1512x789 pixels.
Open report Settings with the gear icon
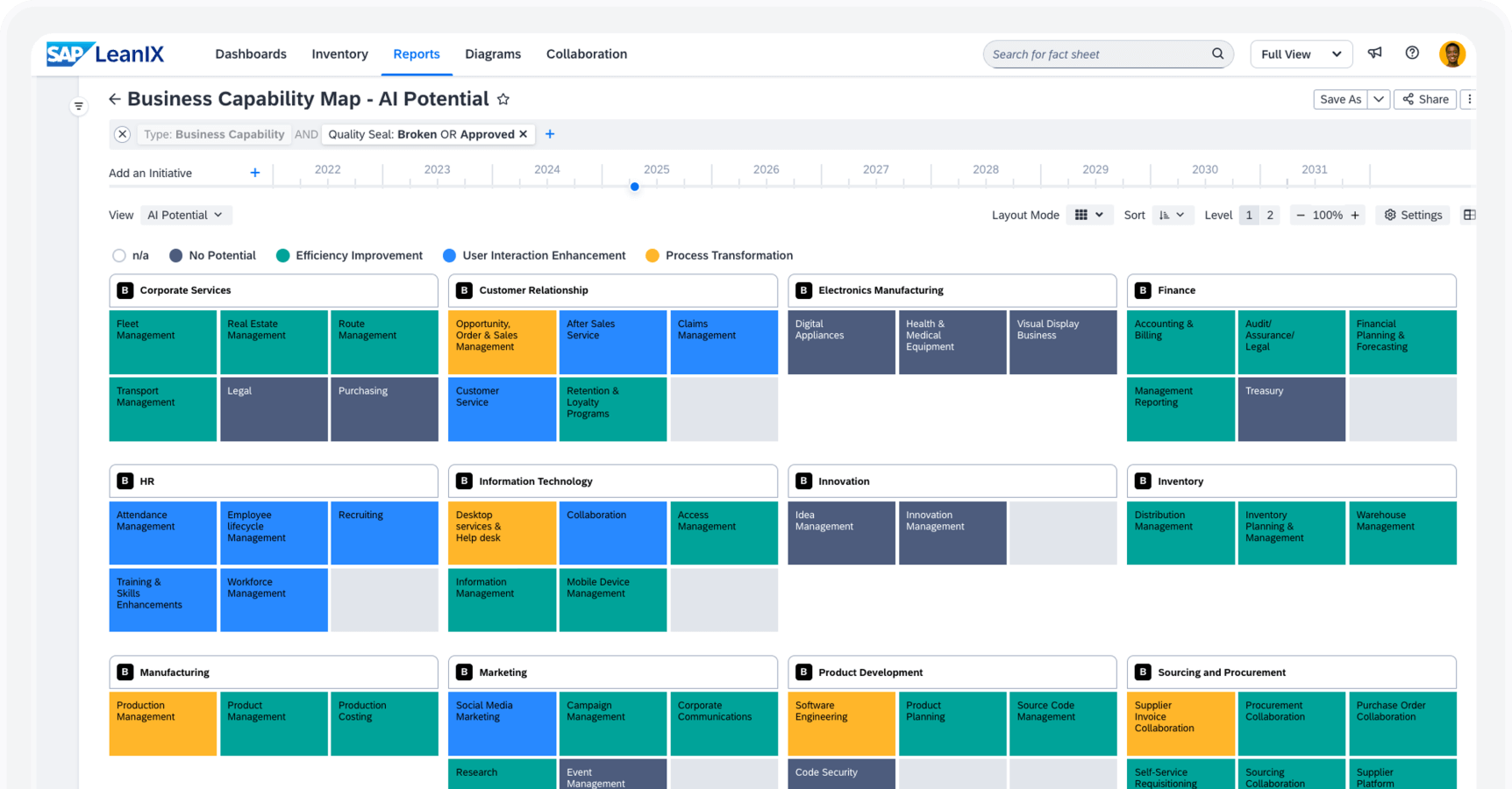click(1412, 215)
